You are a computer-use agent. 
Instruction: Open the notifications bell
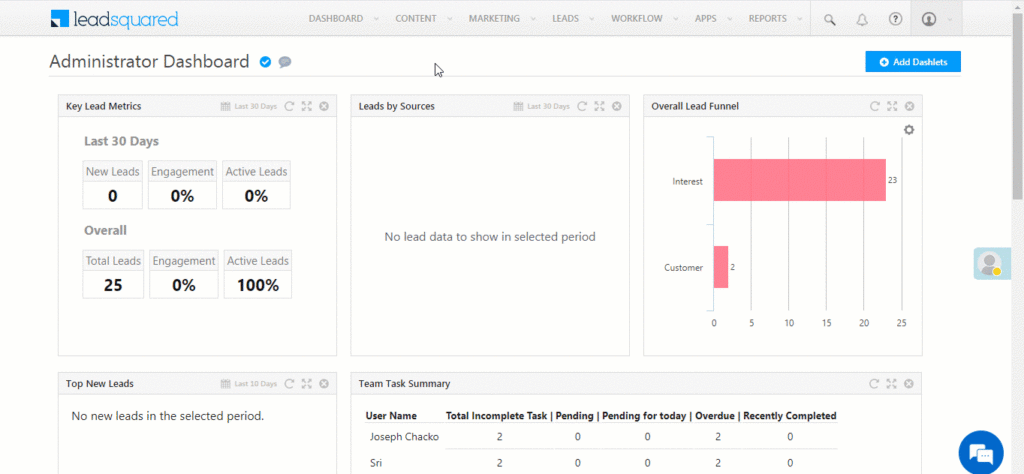862,19
